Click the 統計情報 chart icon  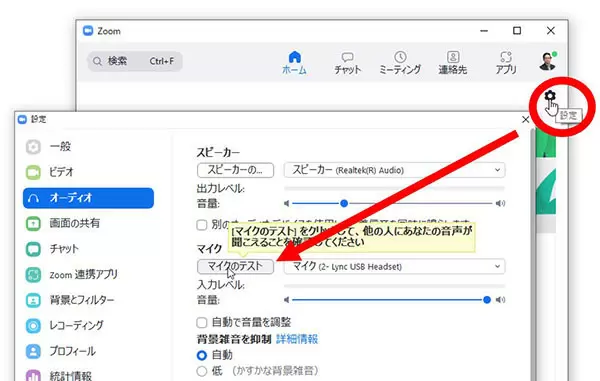pyautogui.click(x=33, y=376)
